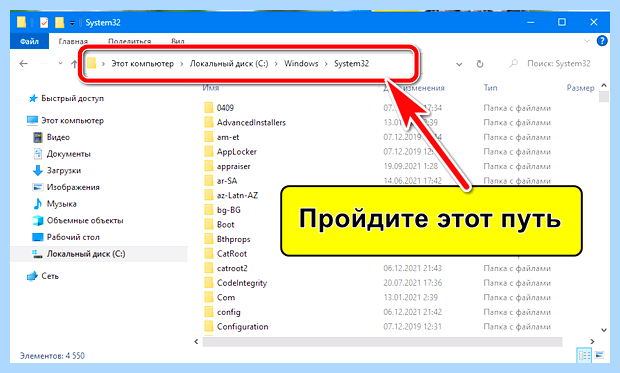Image resolution: width=620 pixels, height=373 pixels.
Task: Click the New folder quick access icon
Action: pyautogui.click(x=59, y=23)
